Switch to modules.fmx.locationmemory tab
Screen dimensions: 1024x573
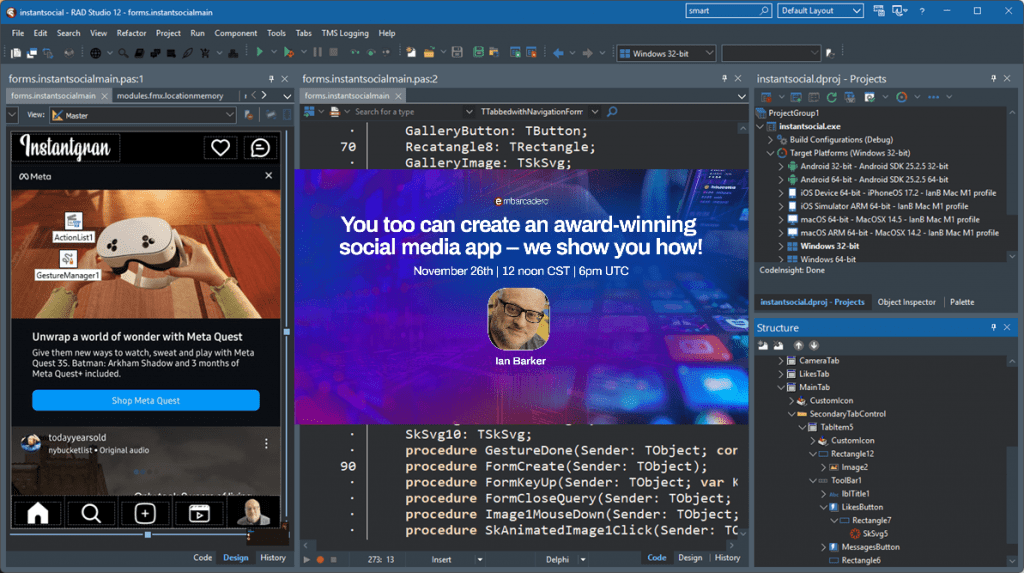pyautogui.click(x=170, y=95)
